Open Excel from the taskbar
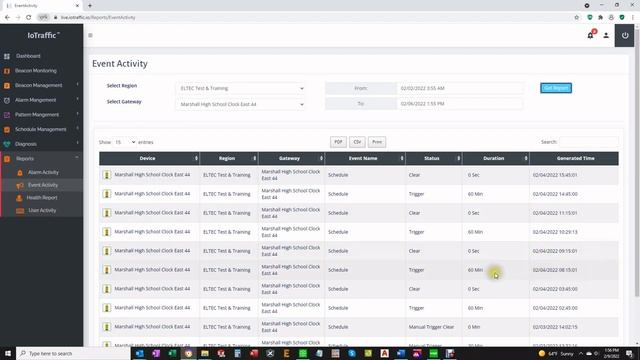Image resolution: width=640 pixels, height=360 pixels. [x=172, y=353]
